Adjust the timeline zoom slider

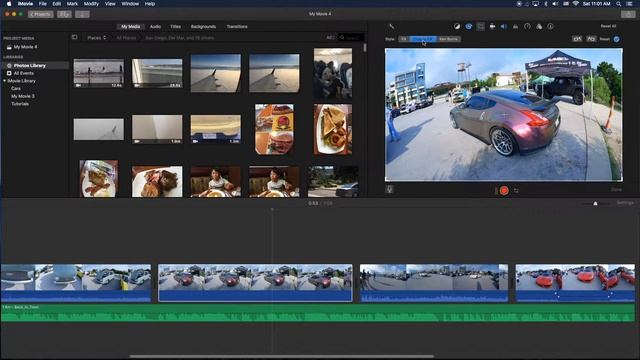(x=595, y=203)
